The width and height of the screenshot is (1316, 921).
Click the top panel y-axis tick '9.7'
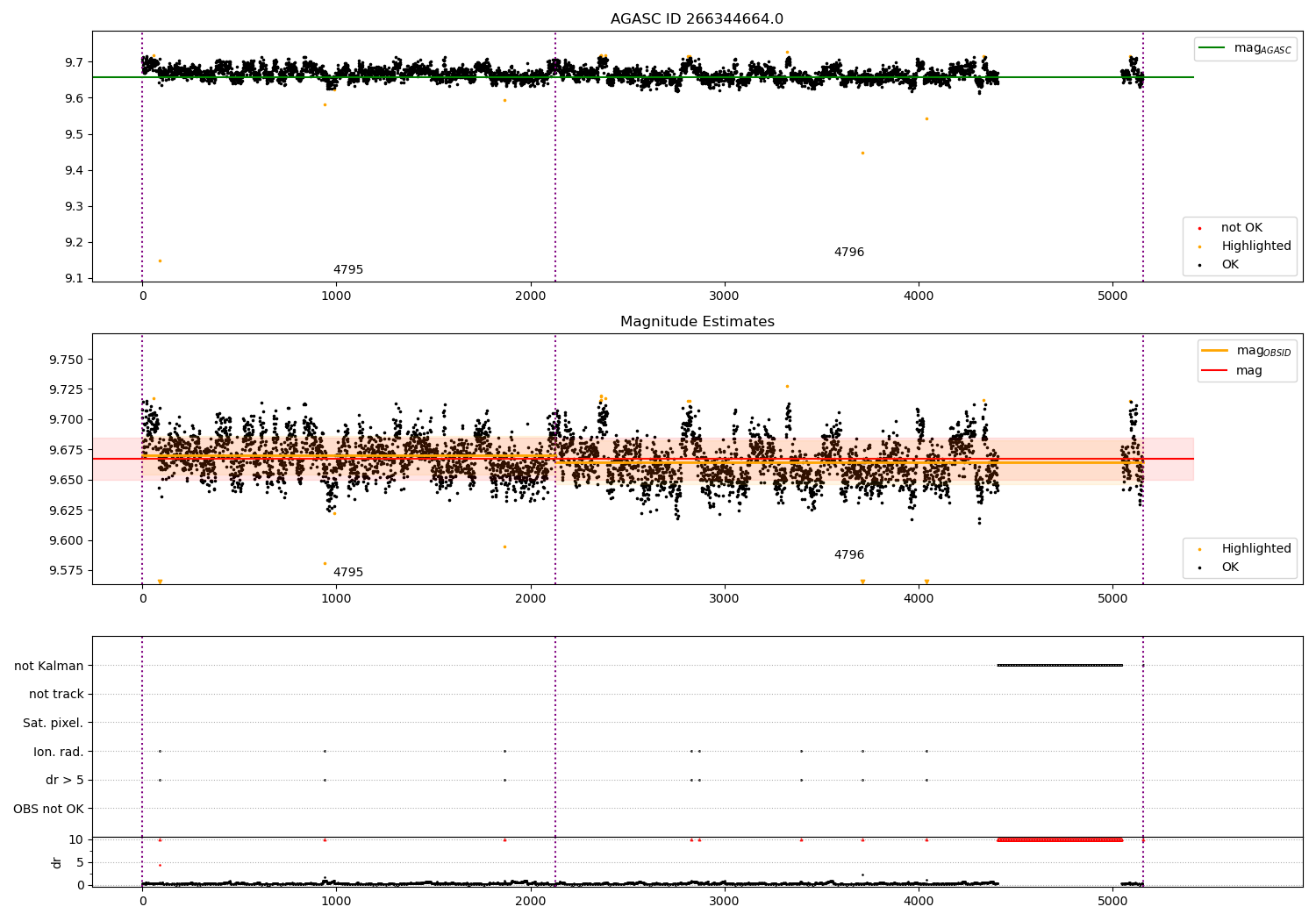click(75, 62)
